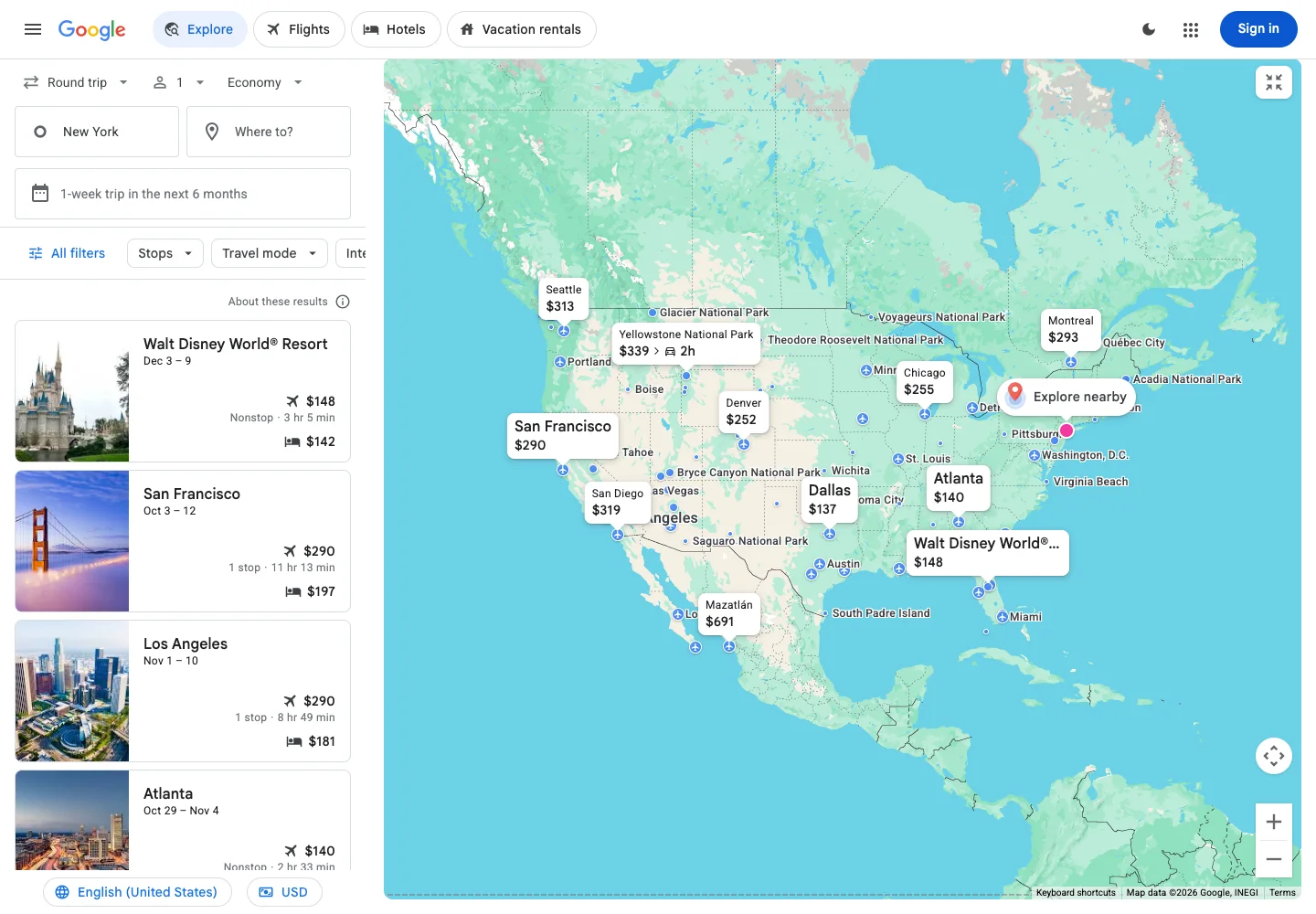Select Dallas $137 map label

[x=829, y=499]
